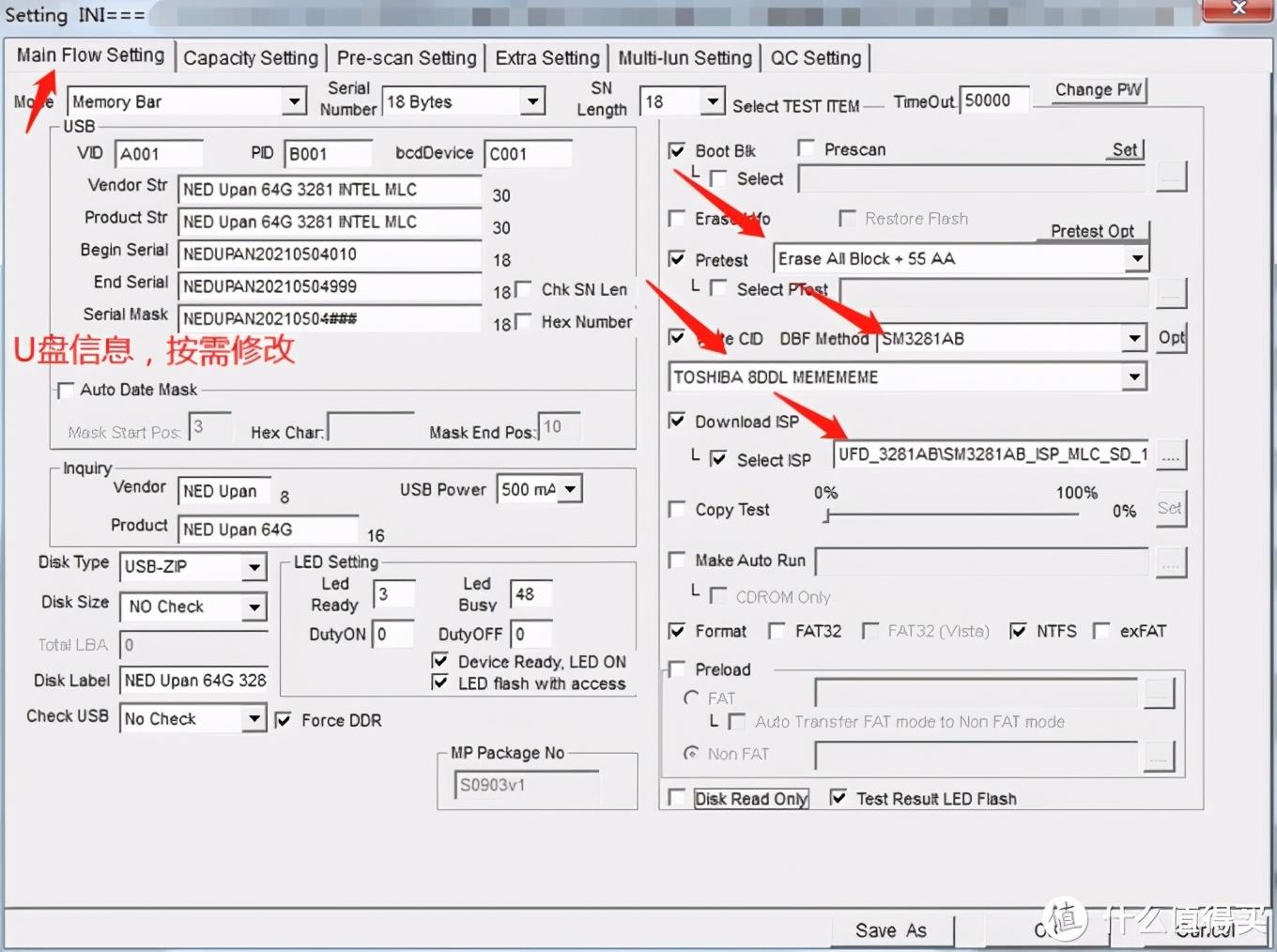Enable Auto Date Mask checkbox
Image resolution: width=1277 pixels, height=952 pixels.
click(66, 390)
